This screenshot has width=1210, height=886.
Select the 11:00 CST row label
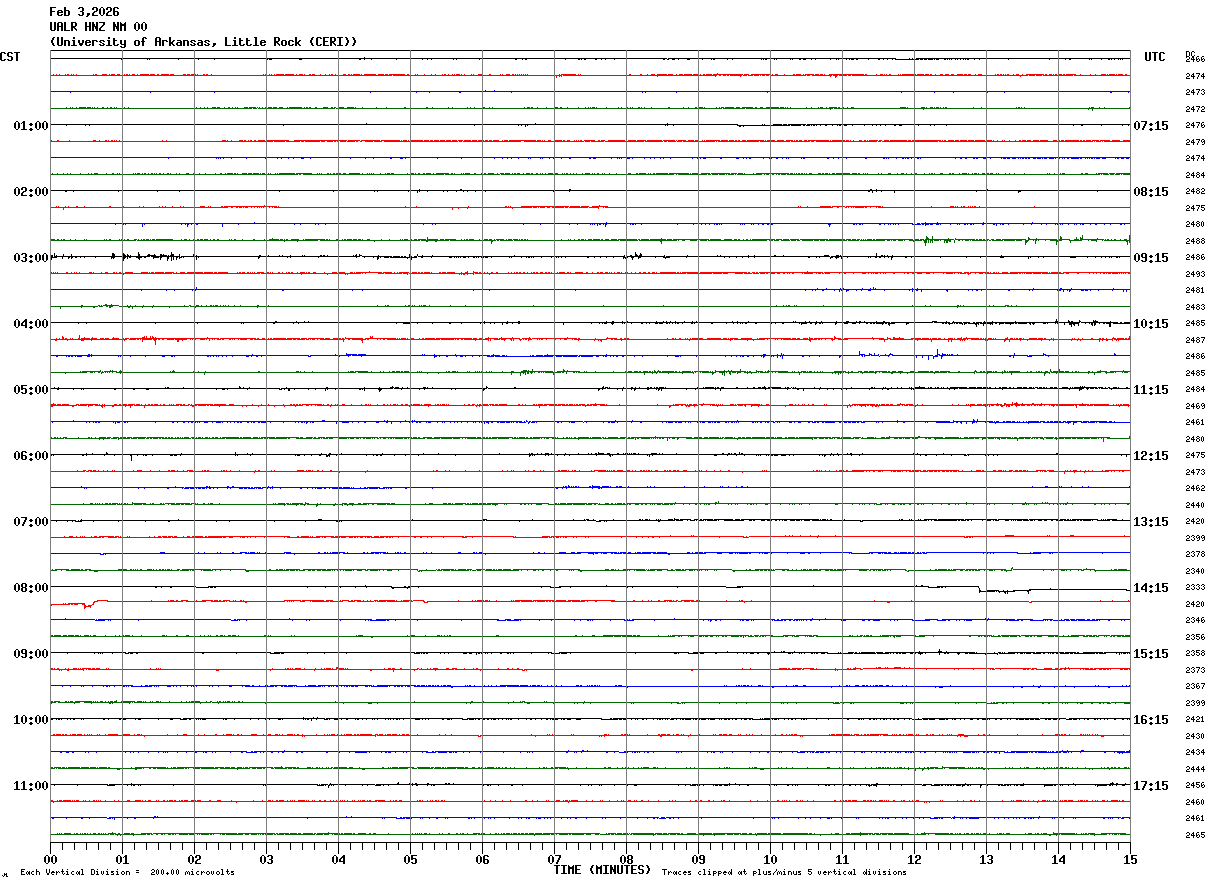(x=31, y=786)
